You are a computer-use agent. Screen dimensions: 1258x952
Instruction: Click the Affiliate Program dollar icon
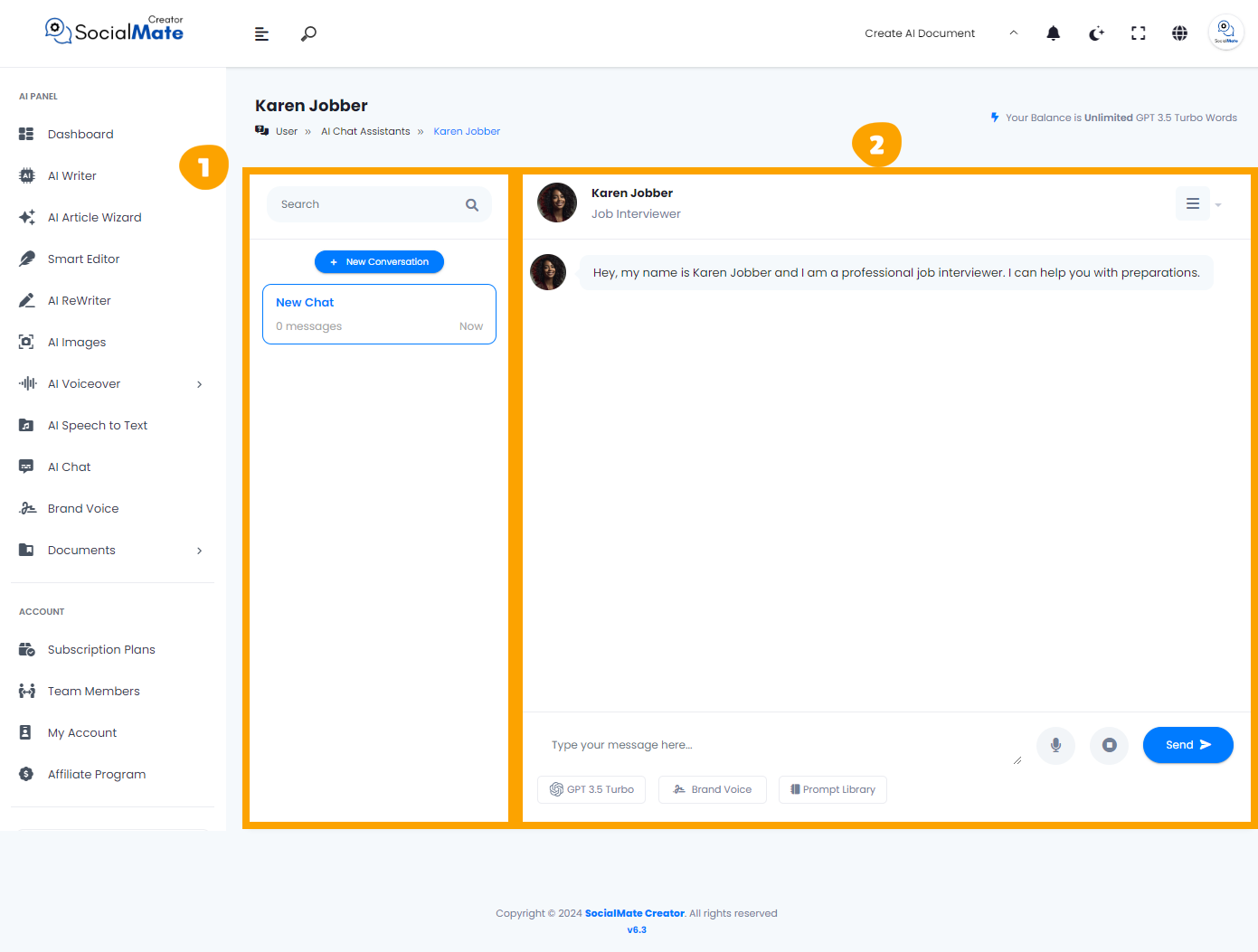tap(26, 774)
